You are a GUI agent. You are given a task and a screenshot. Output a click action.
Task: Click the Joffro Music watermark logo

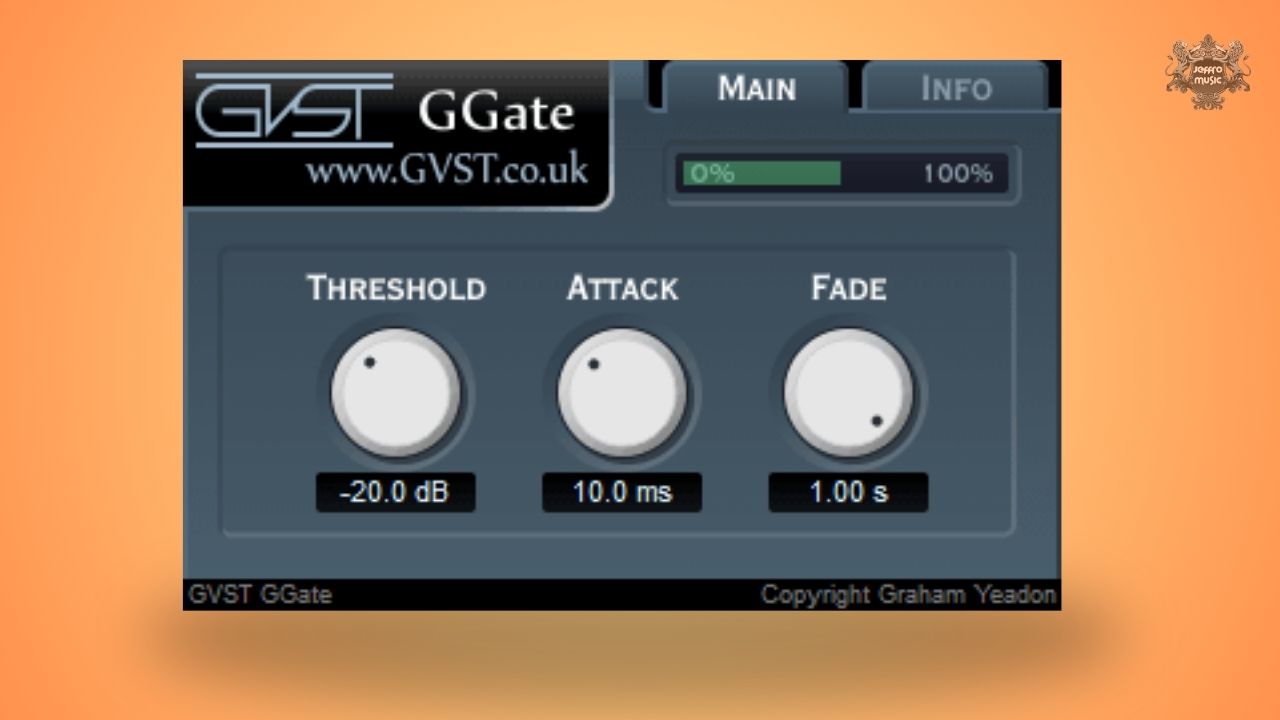click(x=1207, y=72)
